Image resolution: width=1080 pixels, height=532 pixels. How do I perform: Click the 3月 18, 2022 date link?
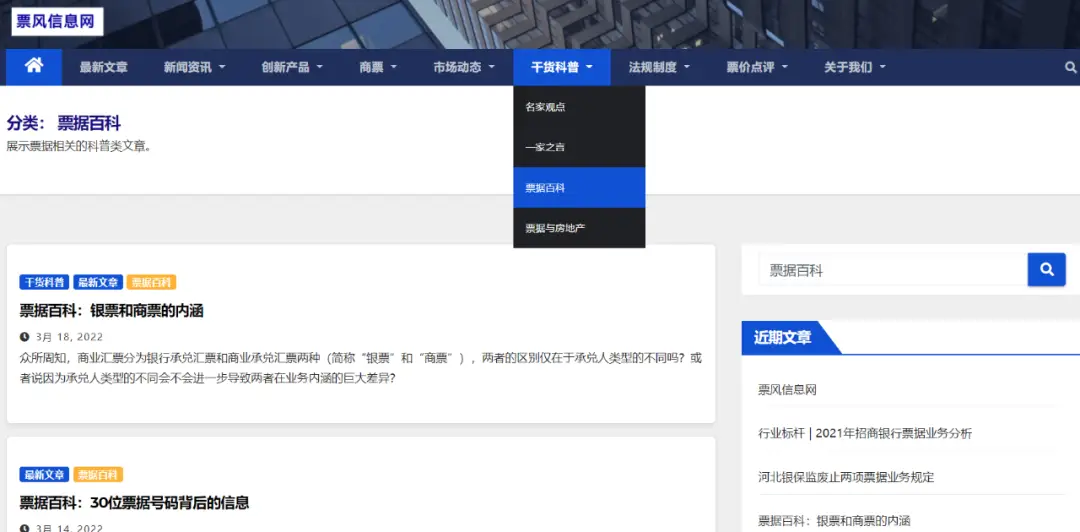tap(69, 337)
